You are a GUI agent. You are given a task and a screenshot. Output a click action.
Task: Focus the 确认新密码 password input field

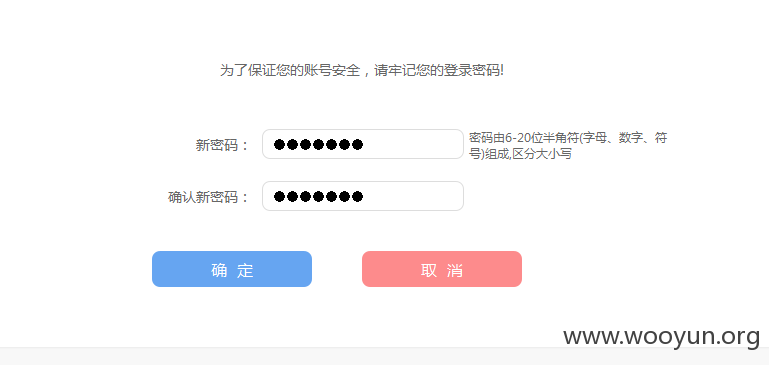tap(363, 196)
